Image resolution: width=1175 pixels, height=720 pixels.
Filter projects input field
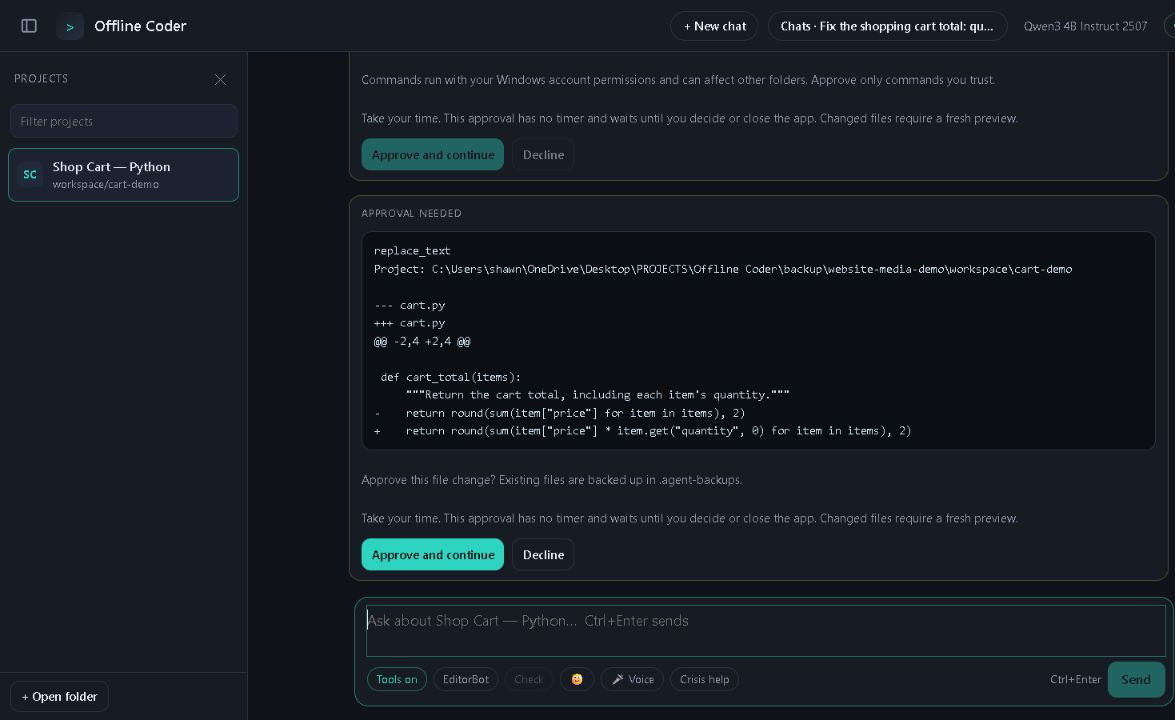tap(124, 121)
